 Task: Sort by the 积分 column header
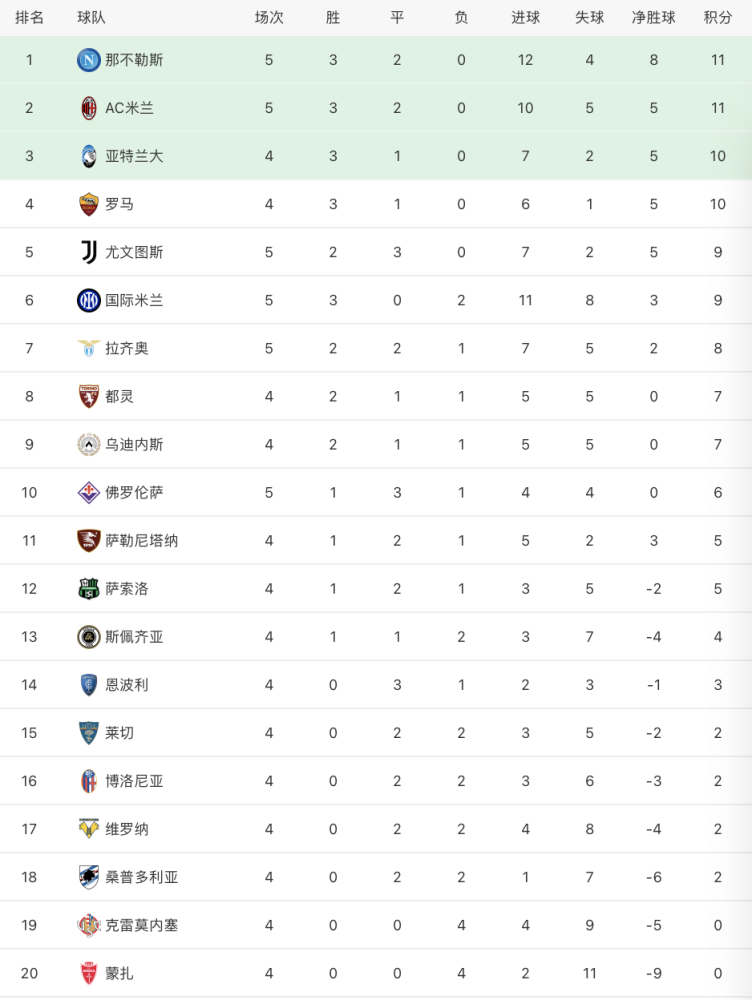tap(718, 18)
